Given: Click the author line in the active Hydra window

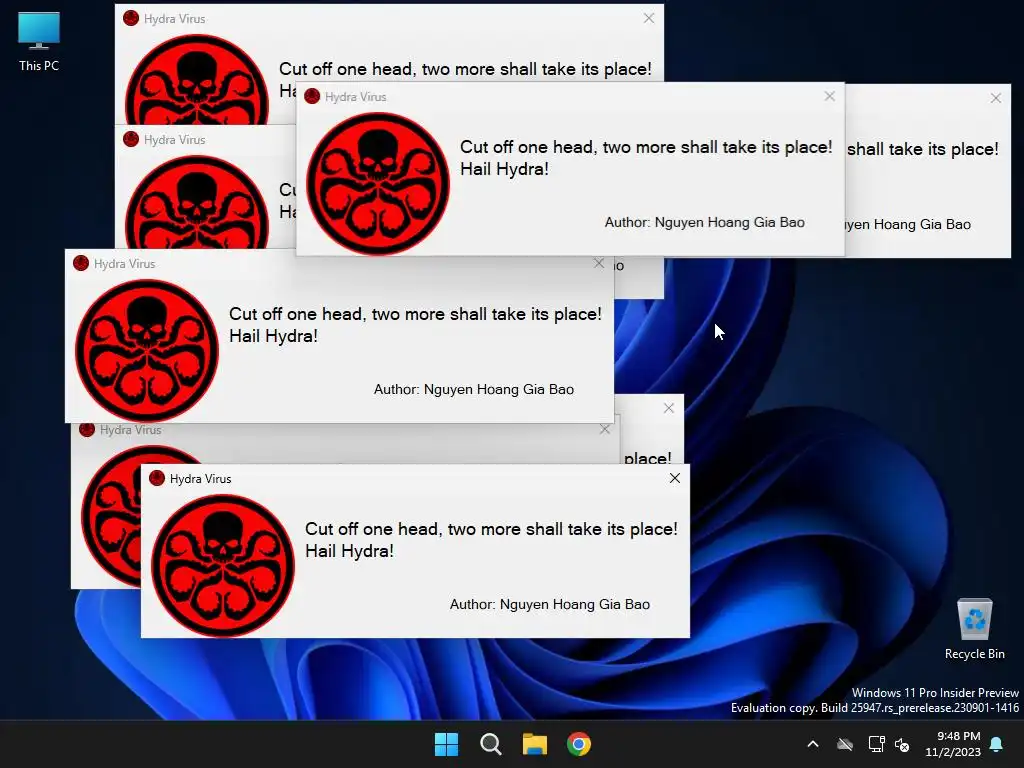Looking at the screenshot, I should click(550, 604).
